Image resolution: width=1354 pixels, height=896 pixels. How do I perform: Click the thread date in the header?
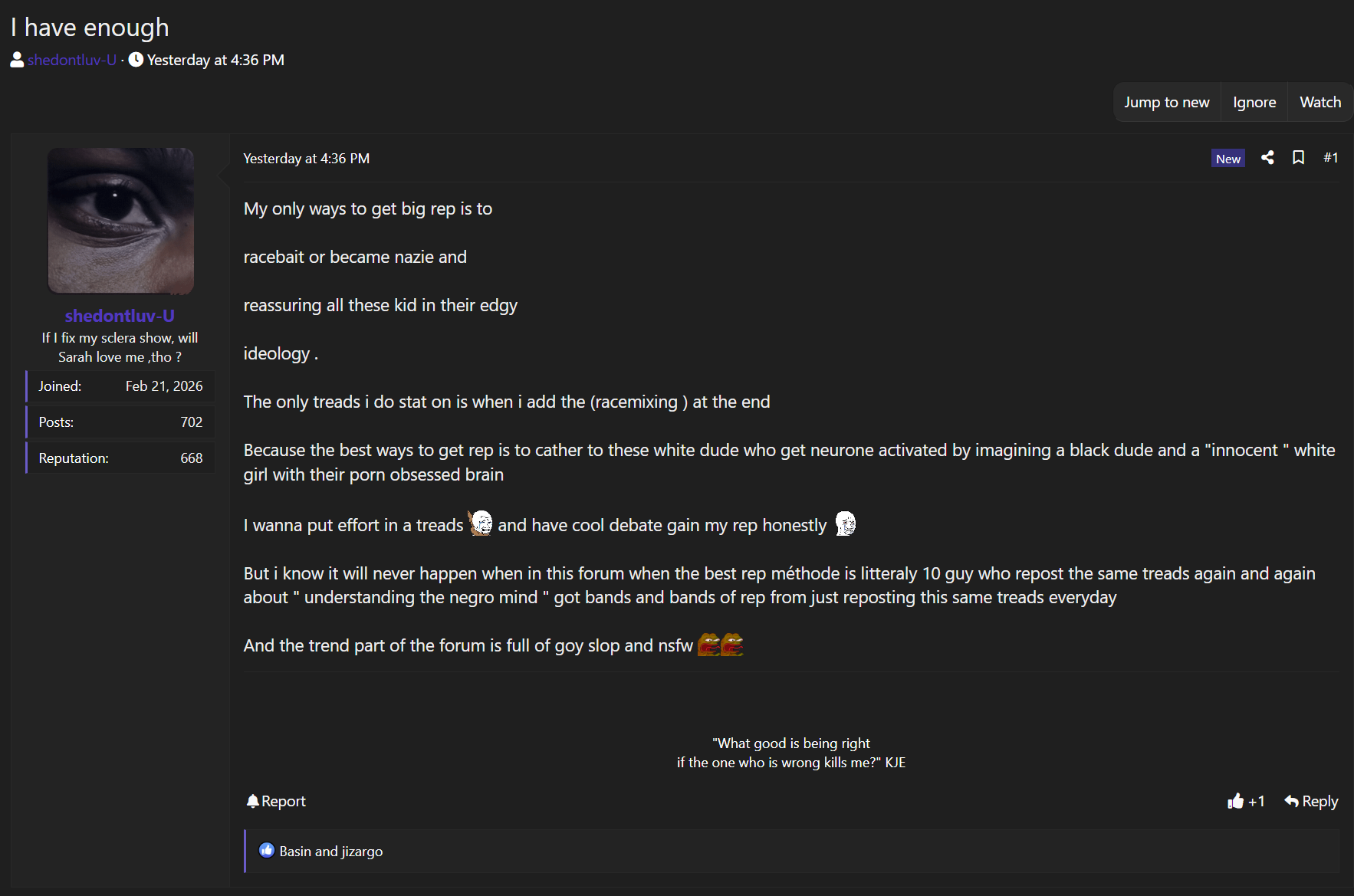(215, 60)
